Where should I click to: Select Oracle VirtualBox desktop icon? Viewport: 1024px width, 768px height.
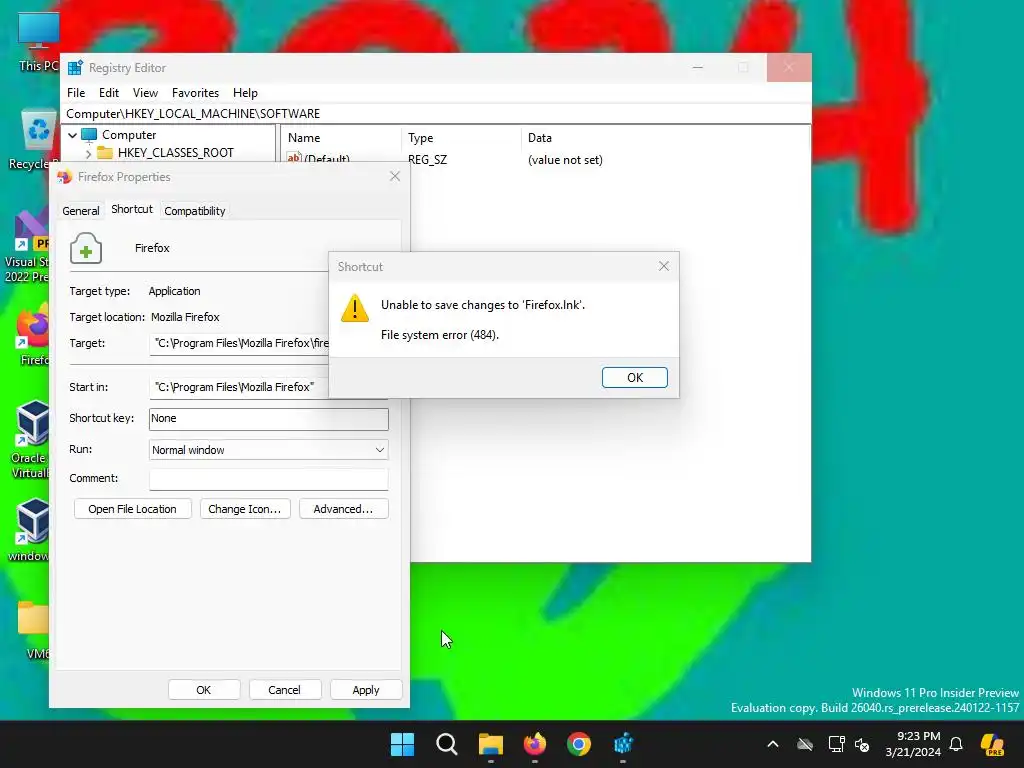tap(30, 439)
